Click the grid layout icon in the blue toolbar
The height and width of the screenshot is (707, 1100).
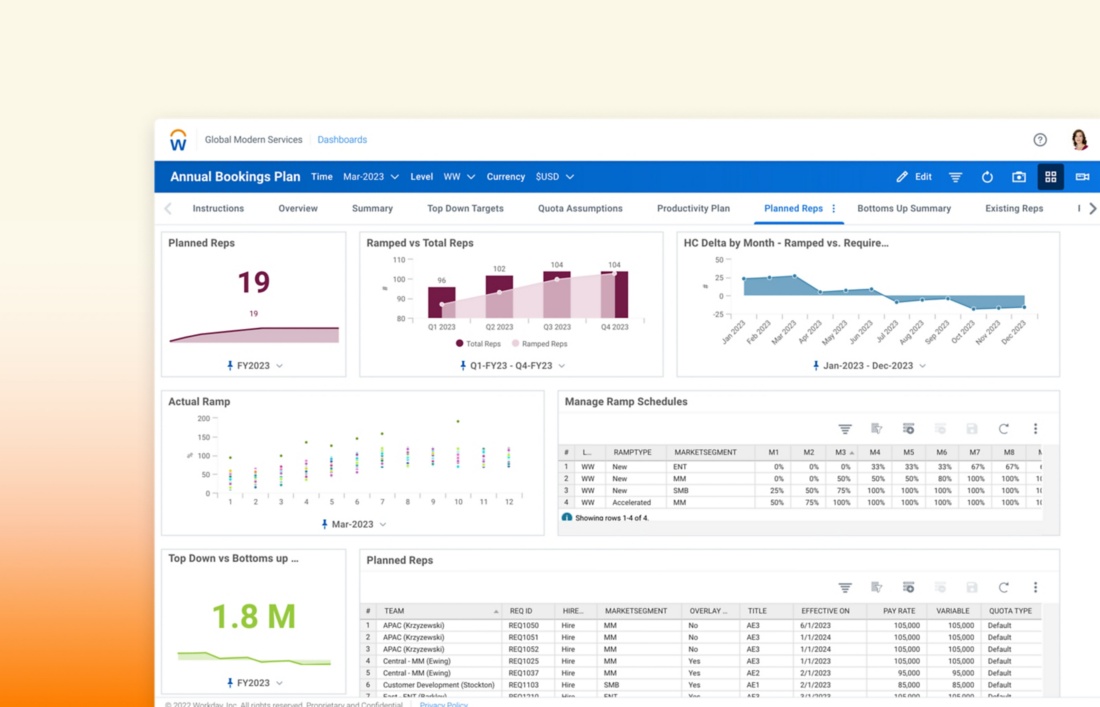tap(1050, 177)
